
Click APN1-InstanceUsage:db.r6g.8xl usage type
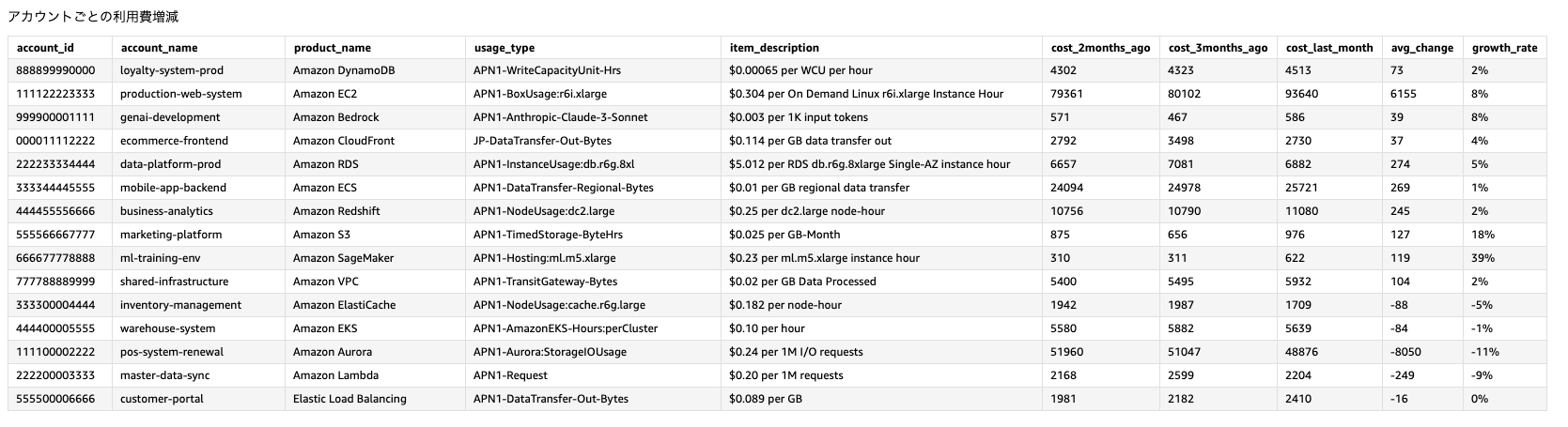[554, 164]
